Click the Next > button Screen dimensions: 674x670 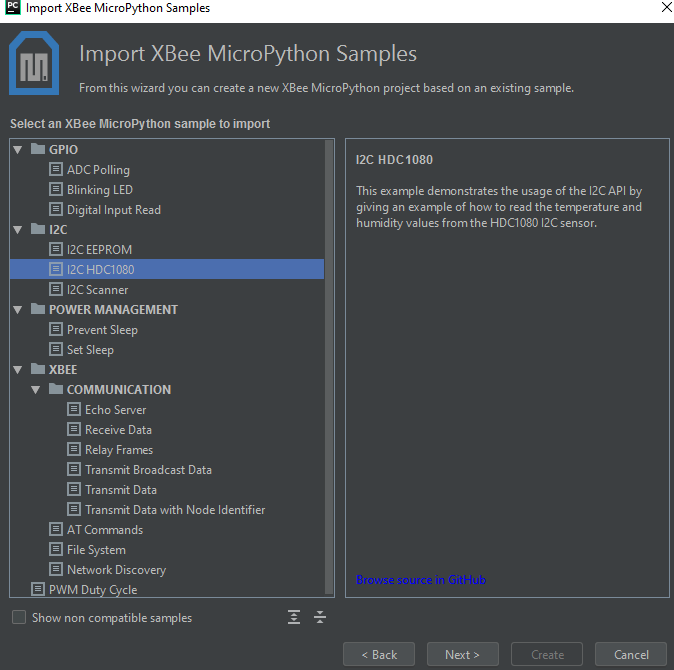(x=463, y=654)
